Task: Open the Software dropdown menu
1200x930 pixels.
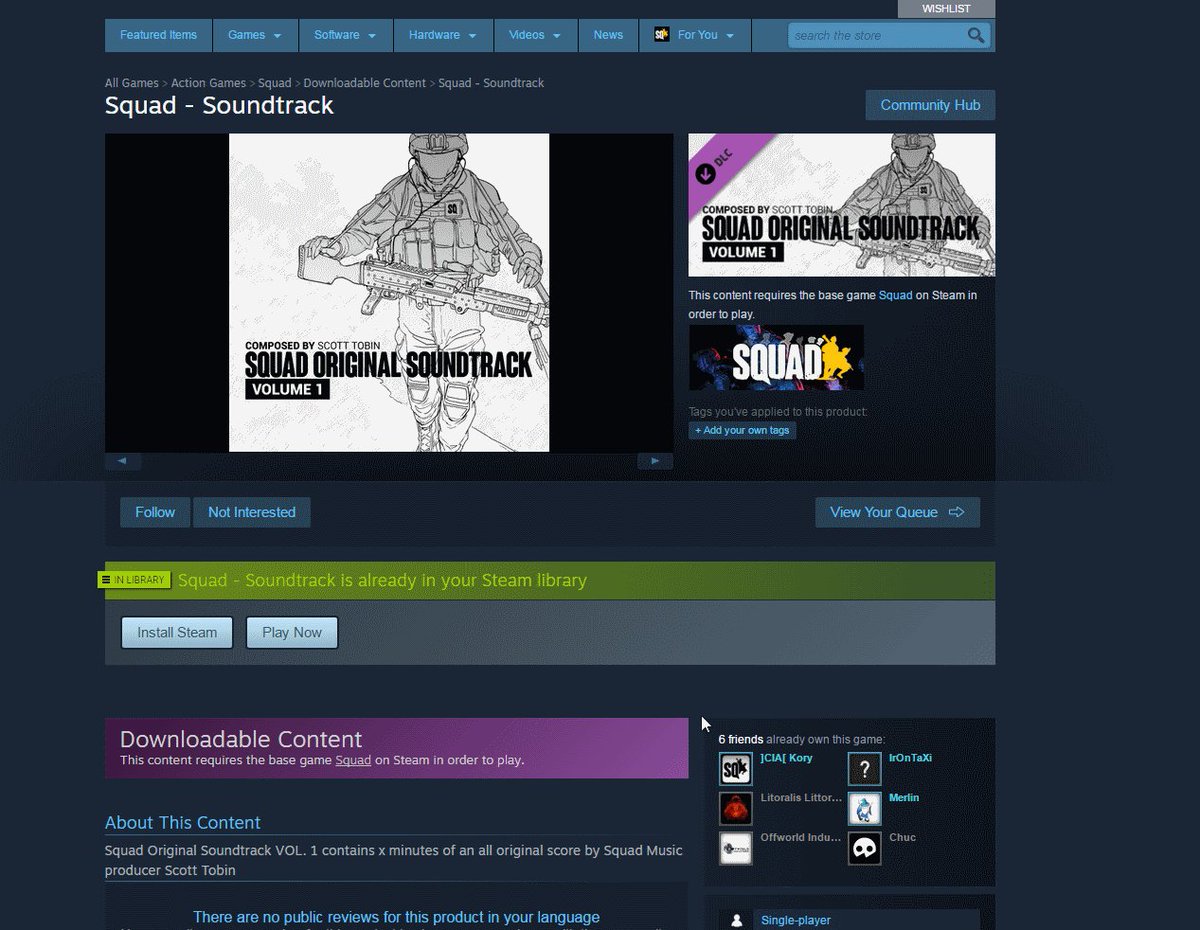Action: 345,35
